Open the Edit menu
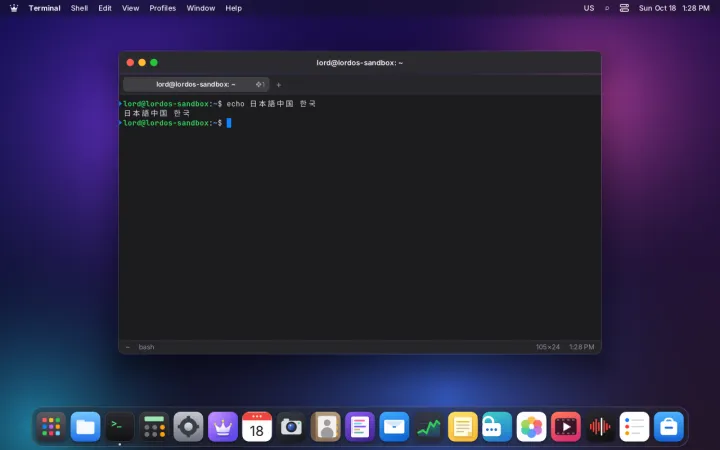Viewport: 720px width, 450px height. coord(105,8)
